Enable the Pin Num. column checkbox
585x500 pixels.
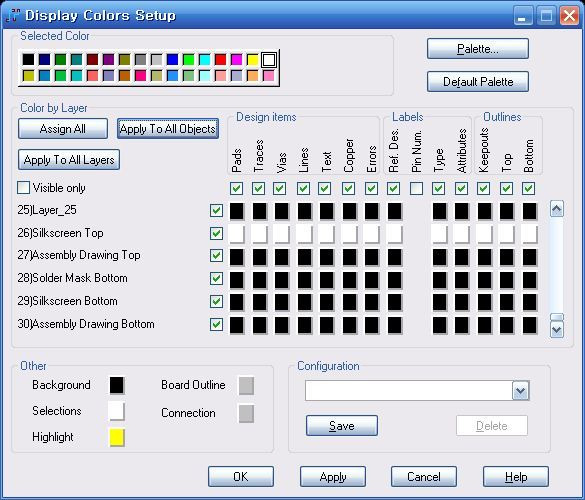point(416,188)
